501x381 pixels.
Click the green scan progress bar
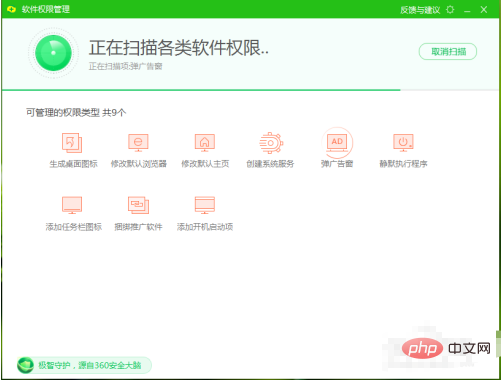coord(201,90)
